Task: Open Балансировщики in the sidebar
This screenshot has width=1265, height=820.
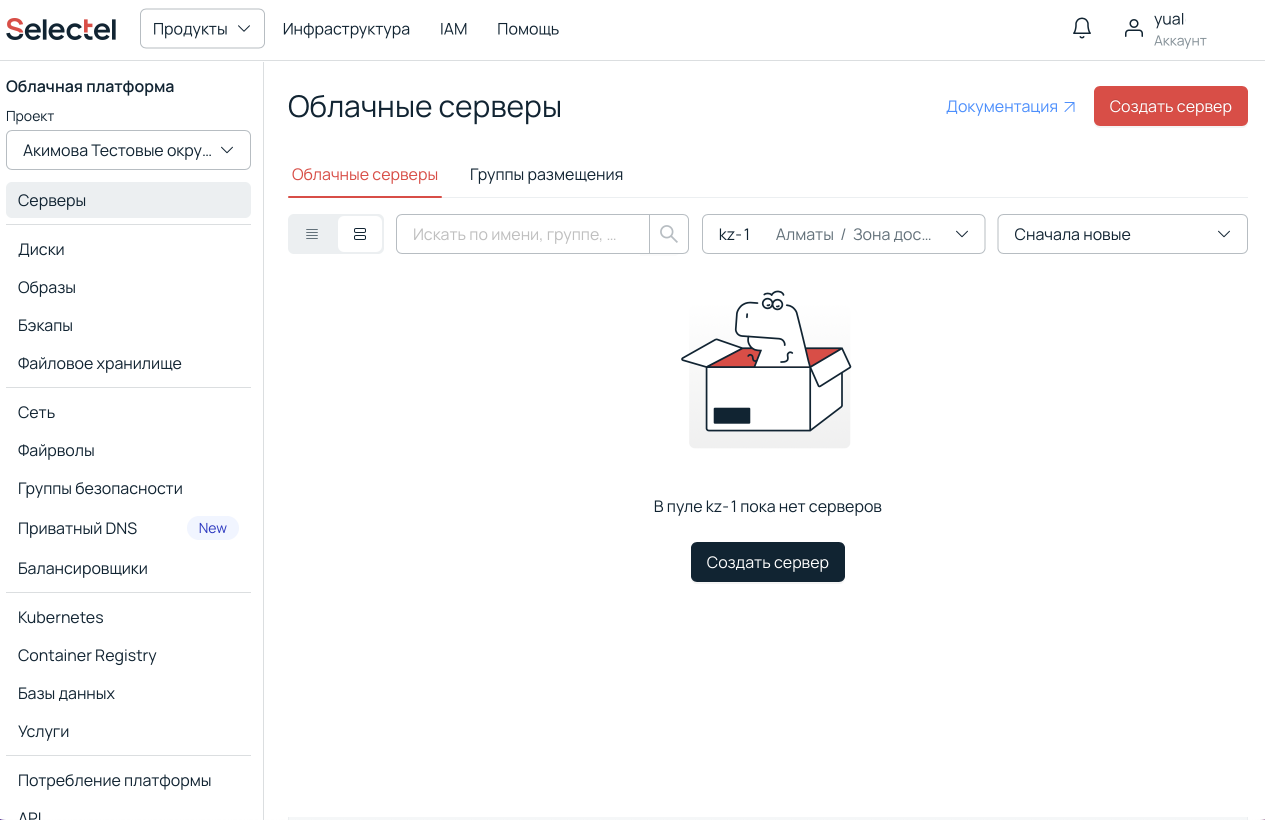Action: (x=128, y=568)
